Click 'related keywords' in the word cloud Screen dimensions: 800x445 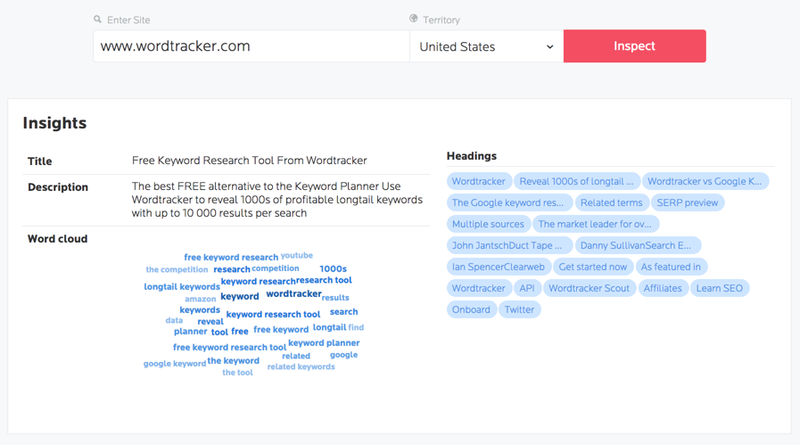click(x=301, y=367)
